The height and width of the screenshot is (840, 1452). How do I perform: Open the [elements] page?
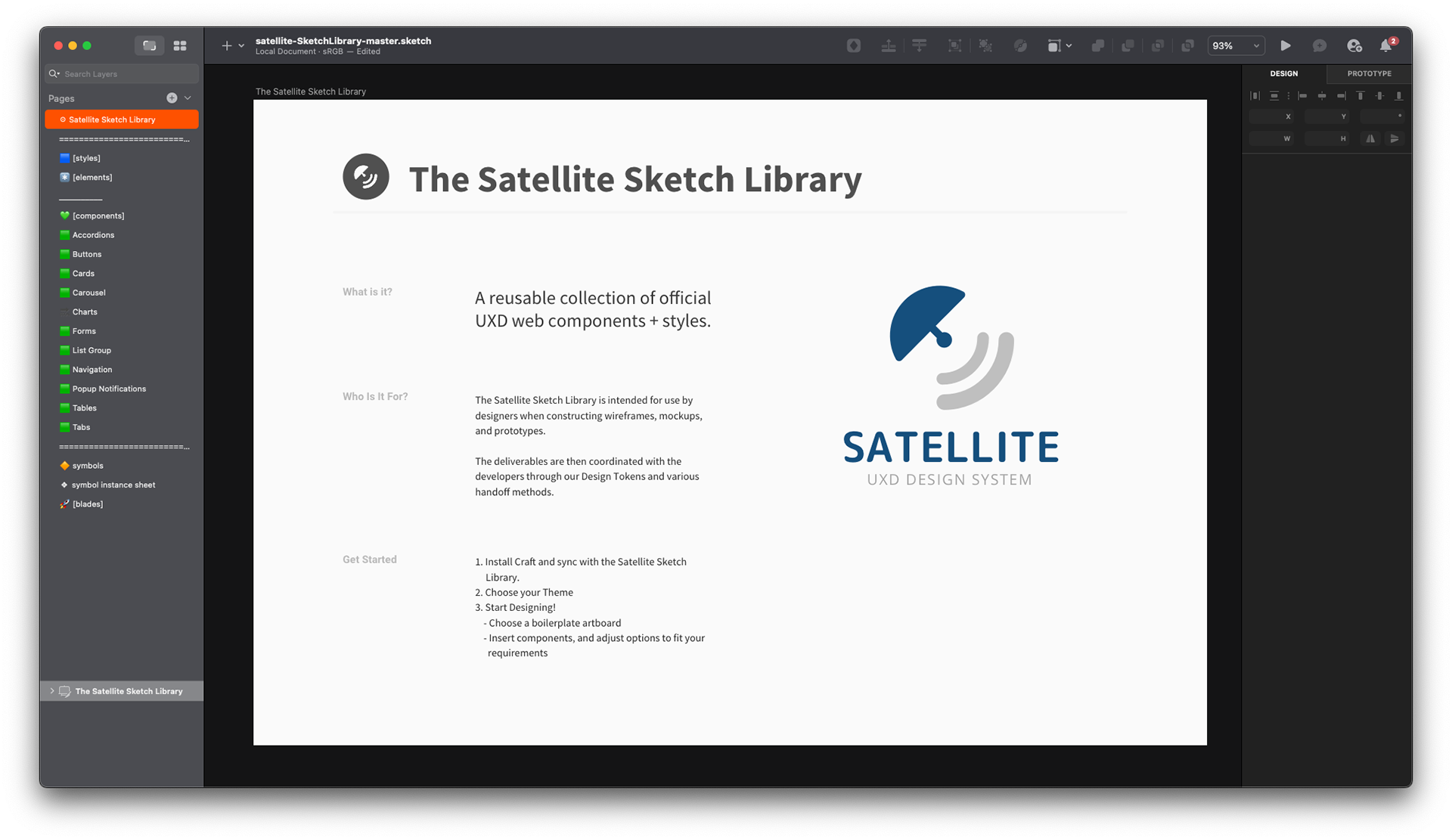(122, 177)
